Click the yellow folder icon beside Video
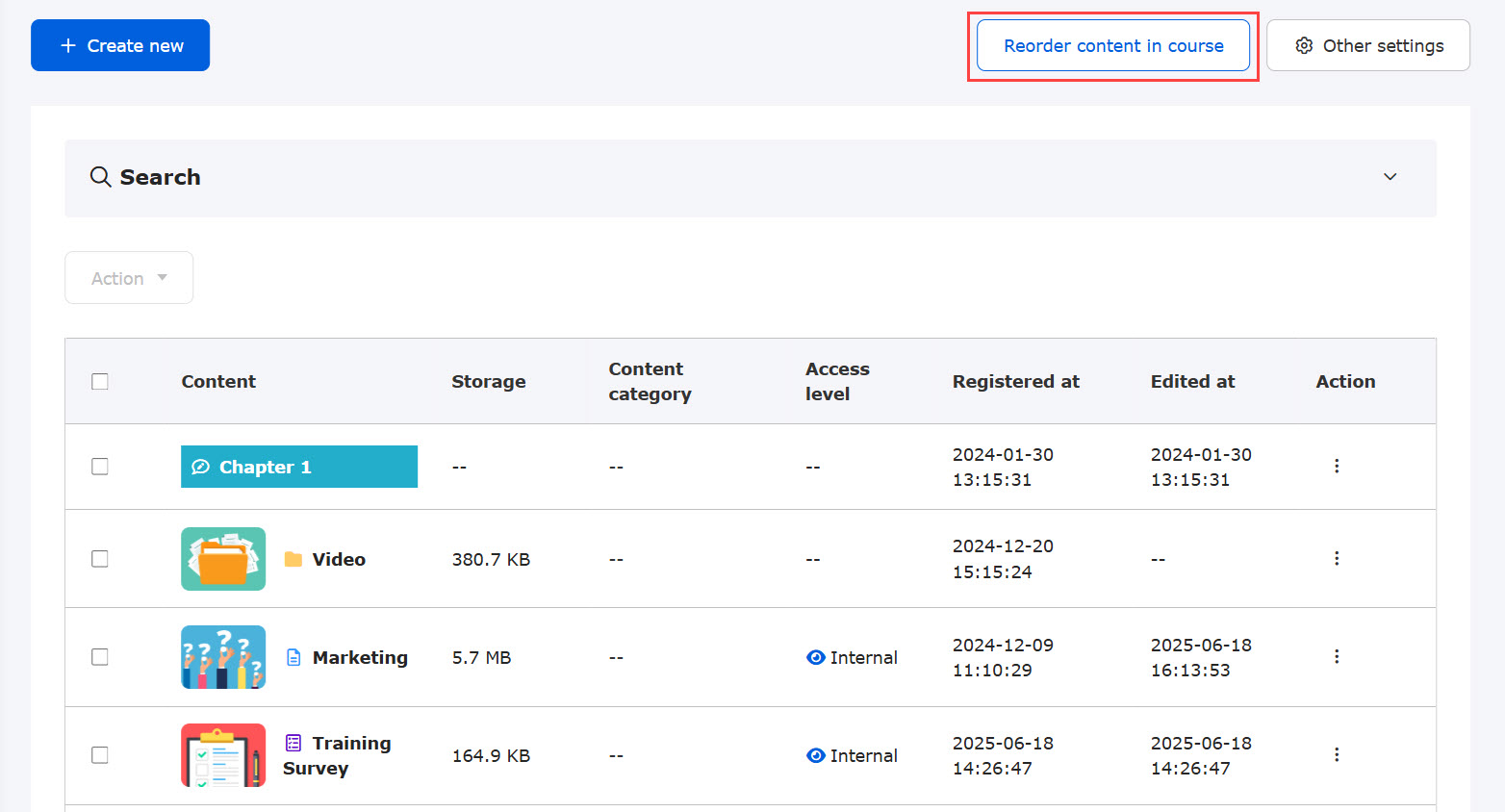This screenshot has height=812, width=1505. coord(293,560)
